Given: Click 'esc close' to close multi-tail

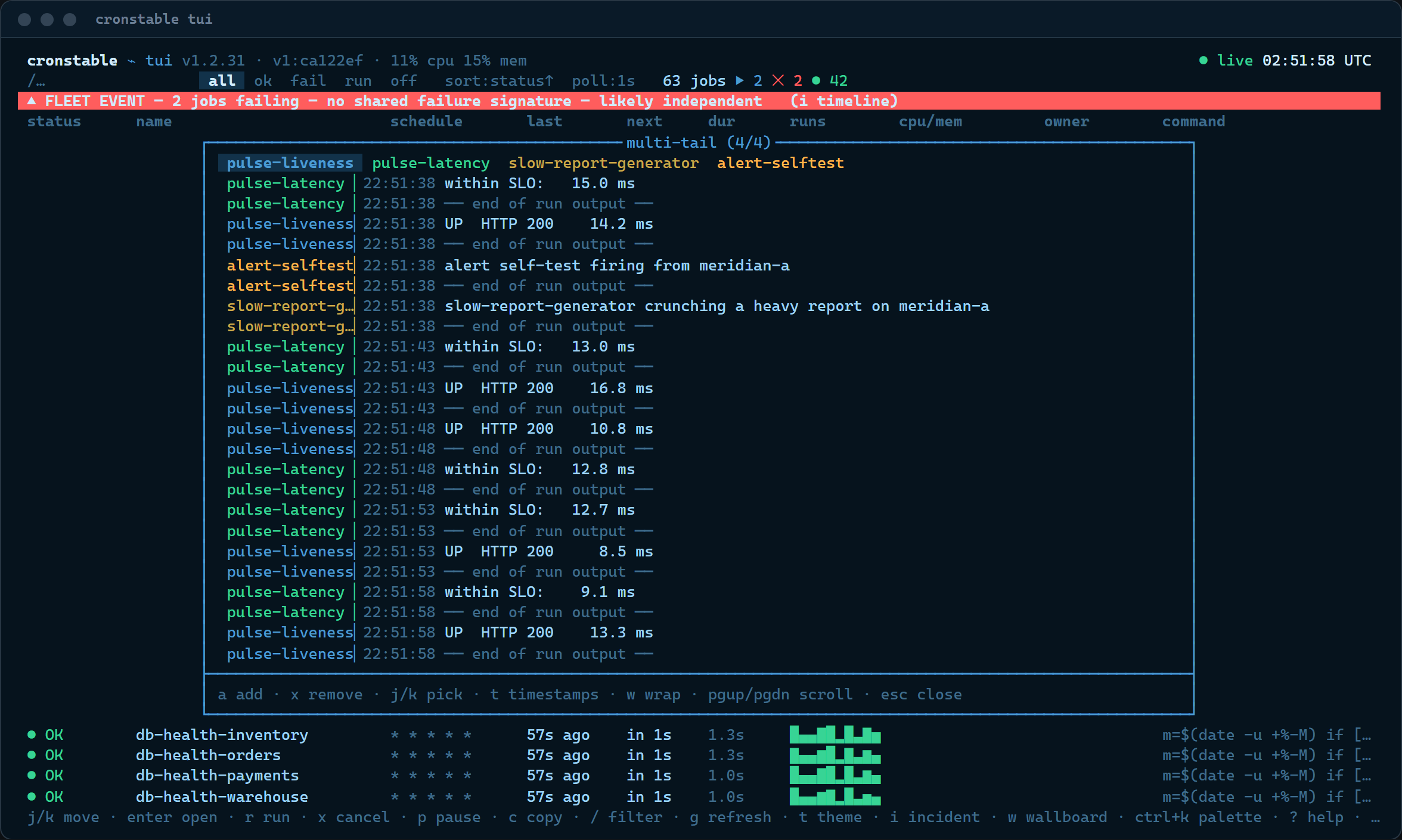Looking at the screenshot, I should pyautogui.click(x=921, y=695).
